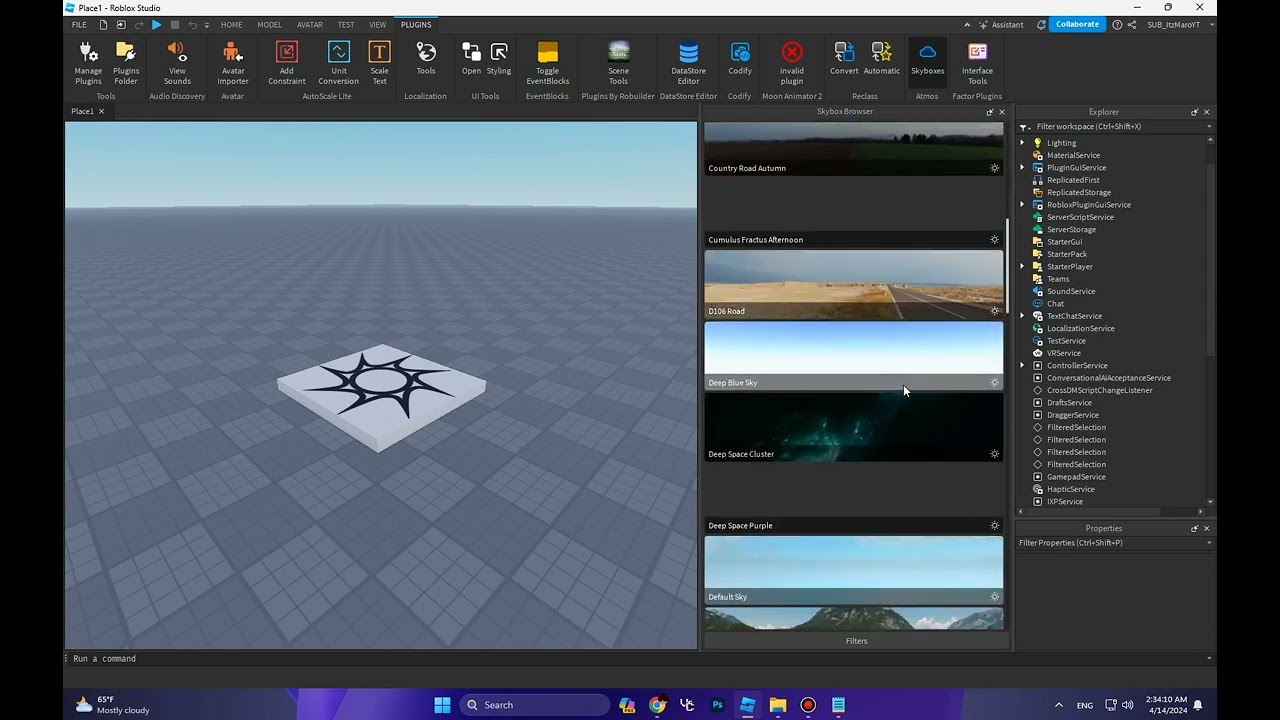Click the Reclass Automatic tool

(881, 58)
